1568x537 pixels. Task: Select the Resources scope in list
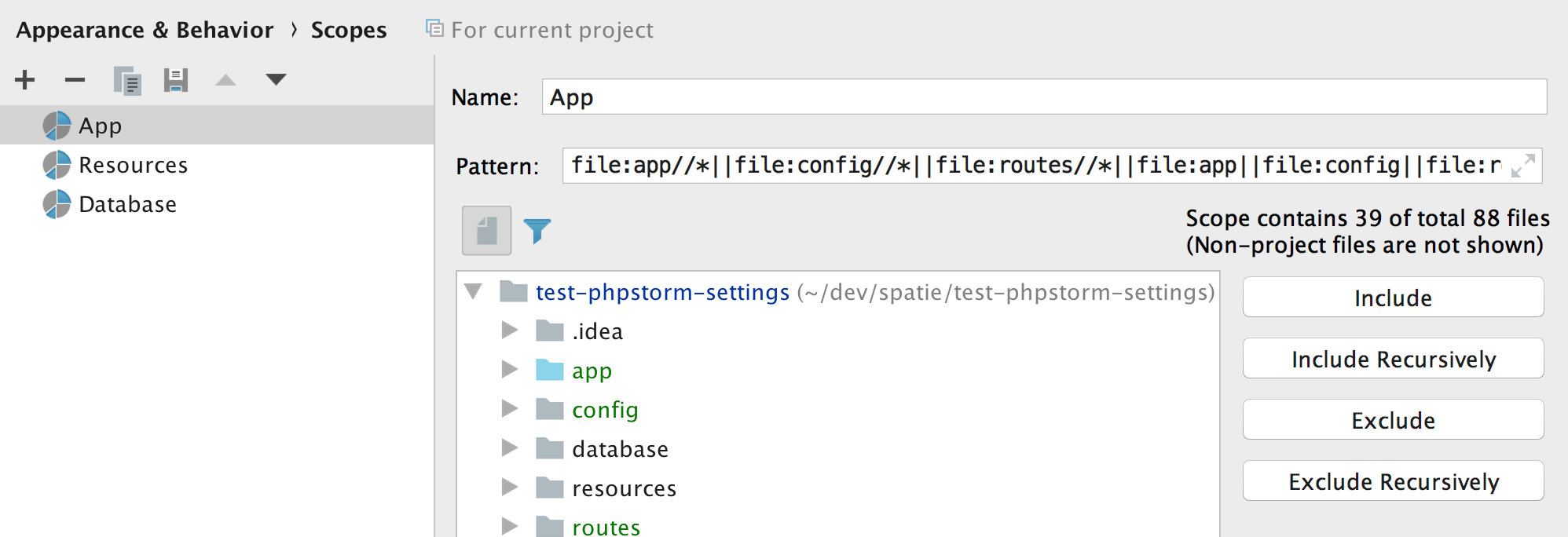(x=133, y=165)
